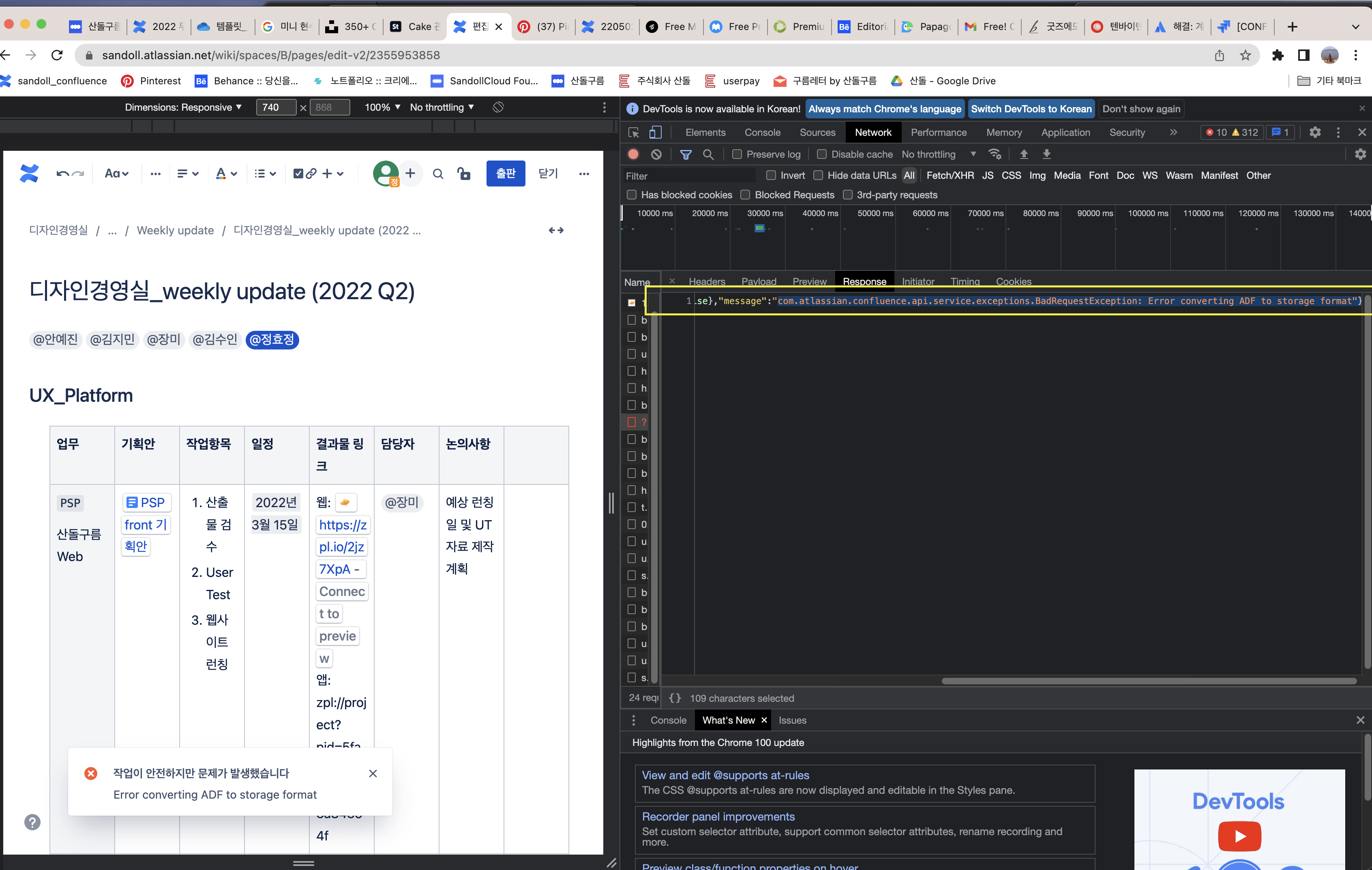Open 100% zoom dropdown in device toolbar
1372x870 pixels.
pyautogui.click(x=382, y=107)
